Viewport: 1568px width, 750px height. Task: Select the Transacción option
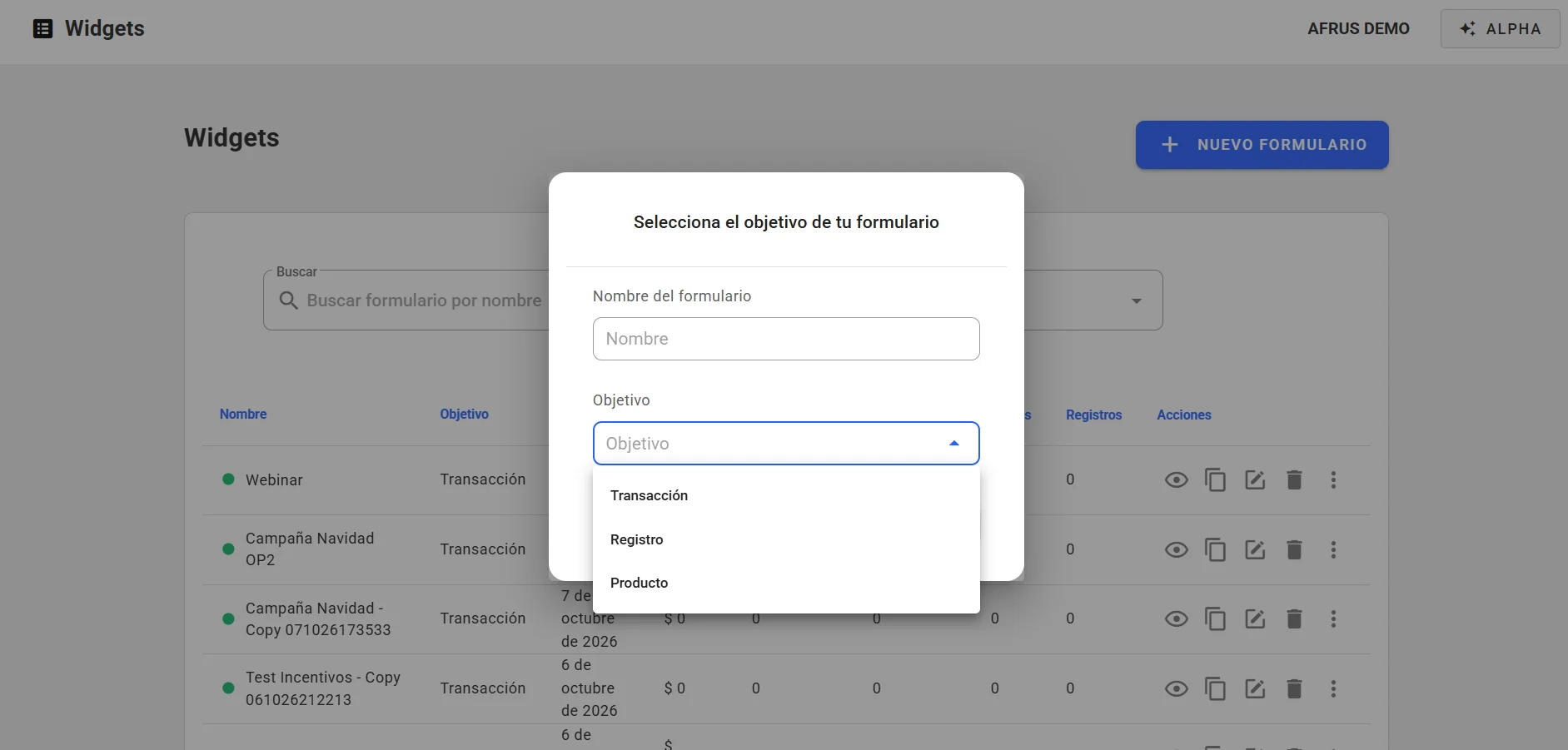coord(786,495)
